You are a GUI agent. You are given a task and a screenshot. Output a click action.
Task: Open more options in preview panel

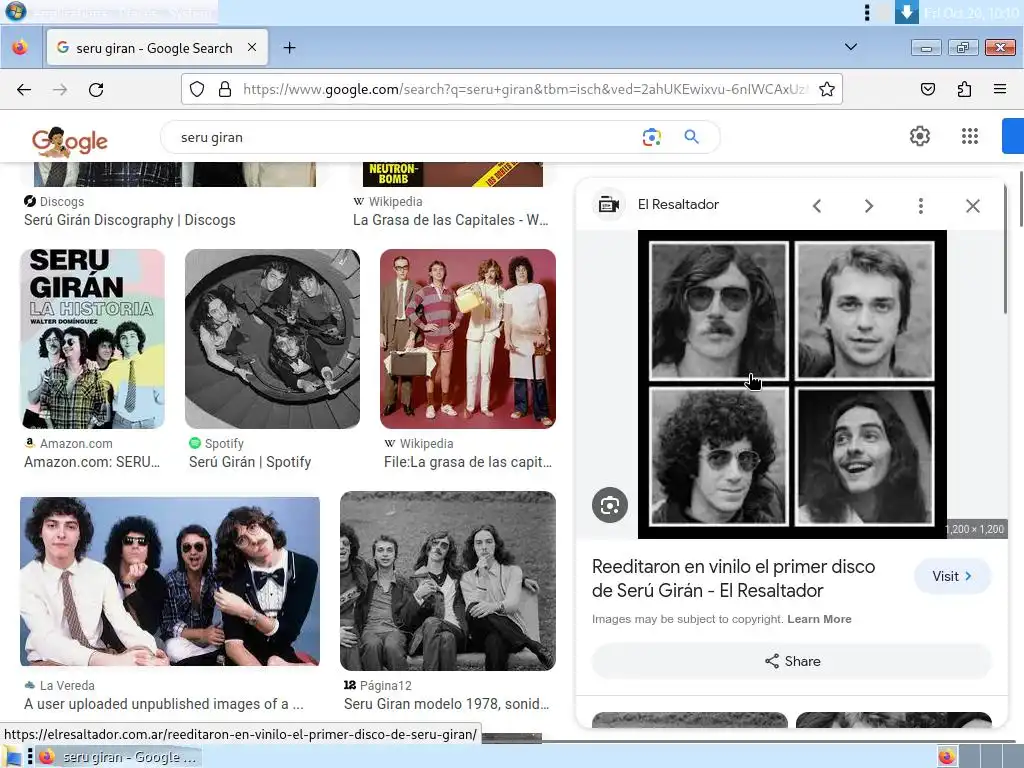921,206
